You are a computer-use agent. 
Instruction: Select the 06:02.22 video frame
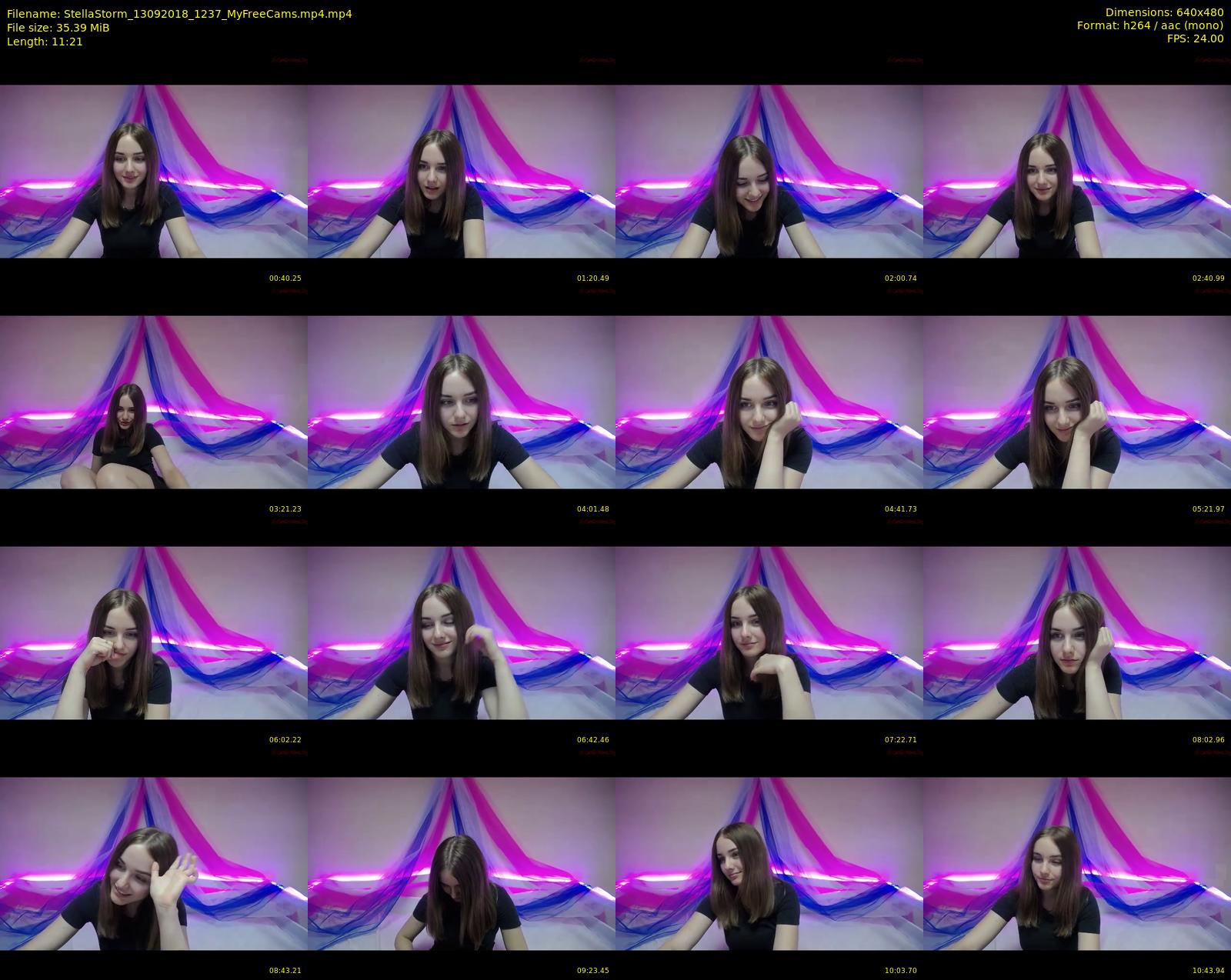pos(154,632)
